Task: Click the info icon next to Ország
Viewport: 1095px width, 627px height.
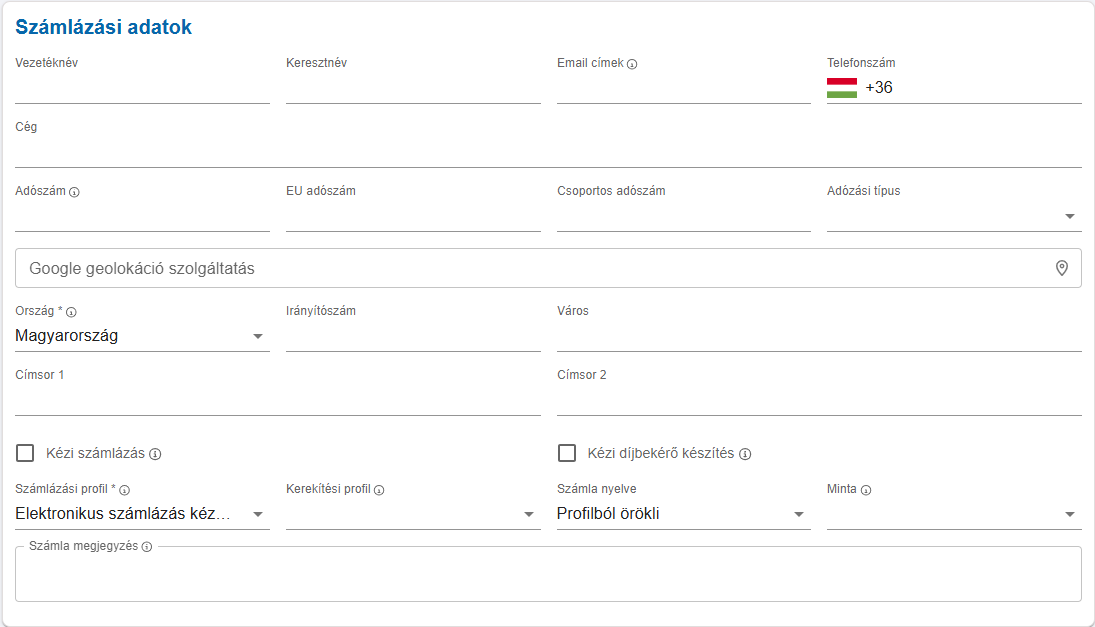Action: pos(71,312)
